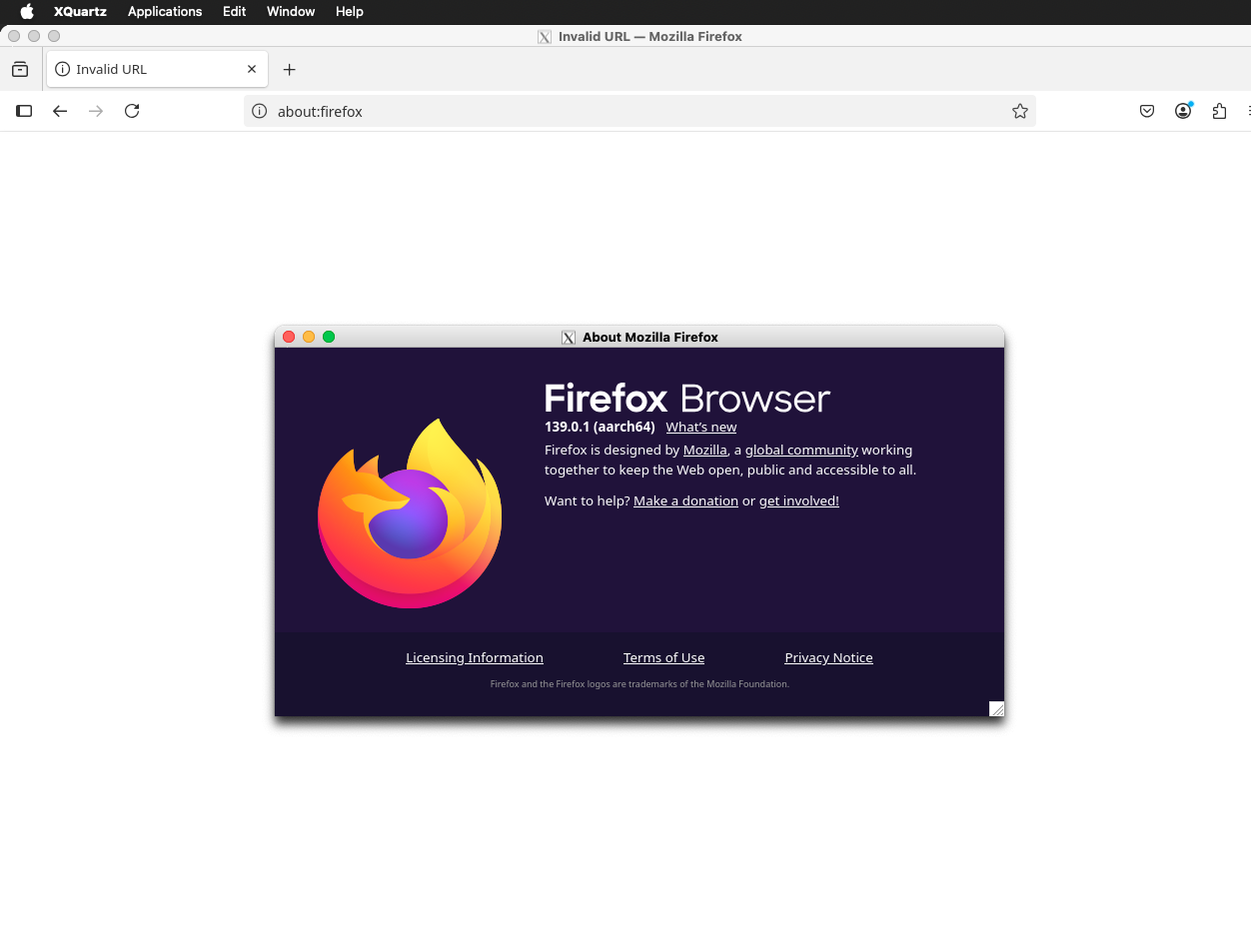This screenshot has height=952, width=1251.
Task: Open a new tab with plus button
Action: click(289, 69)
